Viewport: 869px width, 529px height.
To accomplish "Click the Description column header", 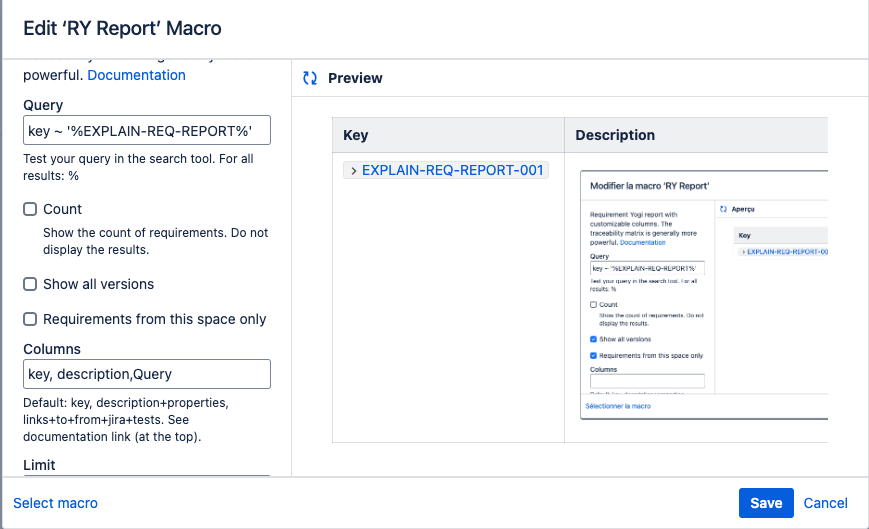I will tap(615, 135).
